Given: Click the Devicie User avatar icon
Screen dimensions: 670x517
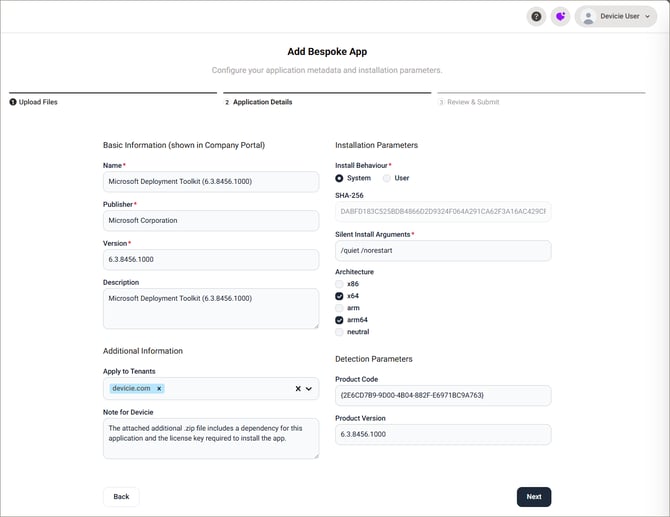Looking at the screenshot, I should point(588,16).
